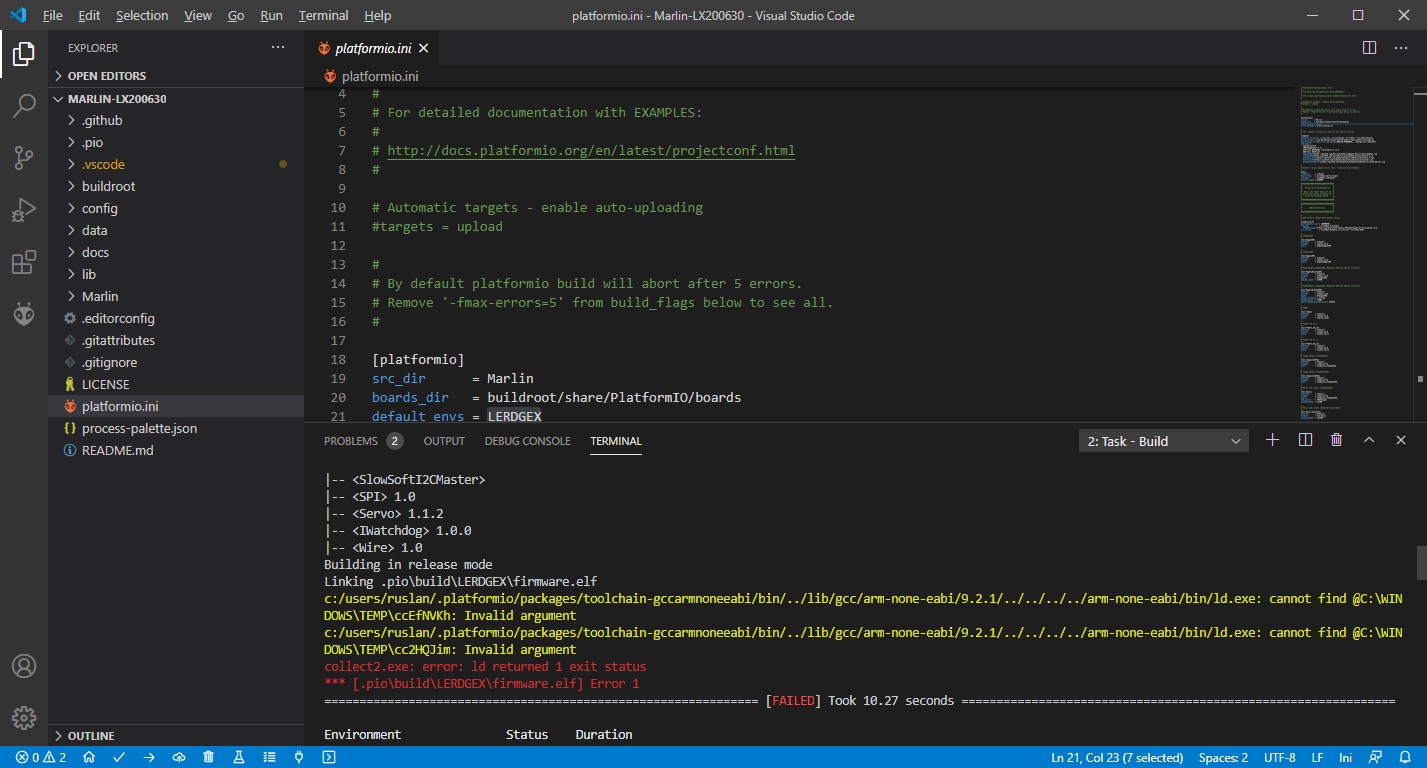Click PlatformIO Clean trash icon in status bar
The height and width of the screenshot is (768, 1427).
click(209, 758)
